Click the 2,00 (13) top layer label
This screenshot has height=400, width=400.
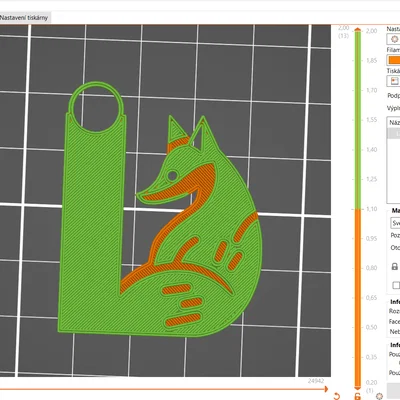[x=343, y=32]
